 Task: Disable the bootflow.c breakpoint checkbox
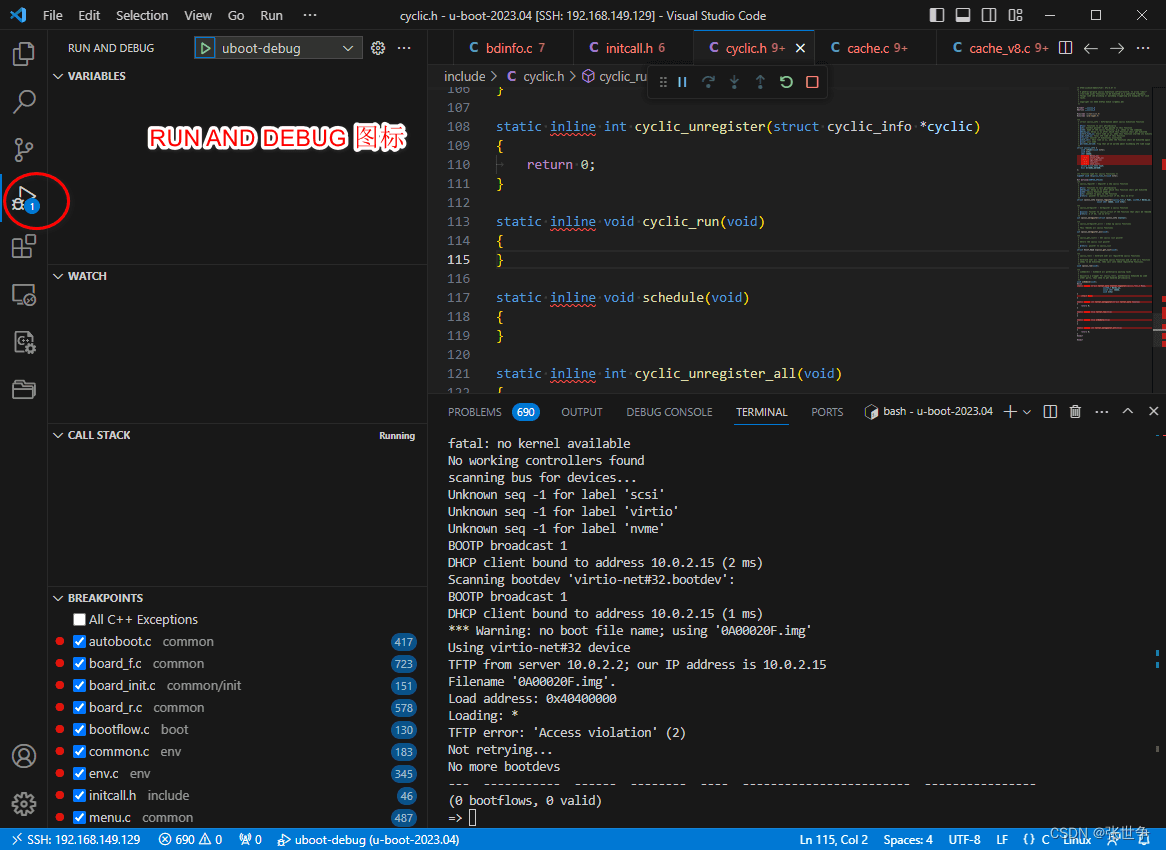[x=80, y=730]
